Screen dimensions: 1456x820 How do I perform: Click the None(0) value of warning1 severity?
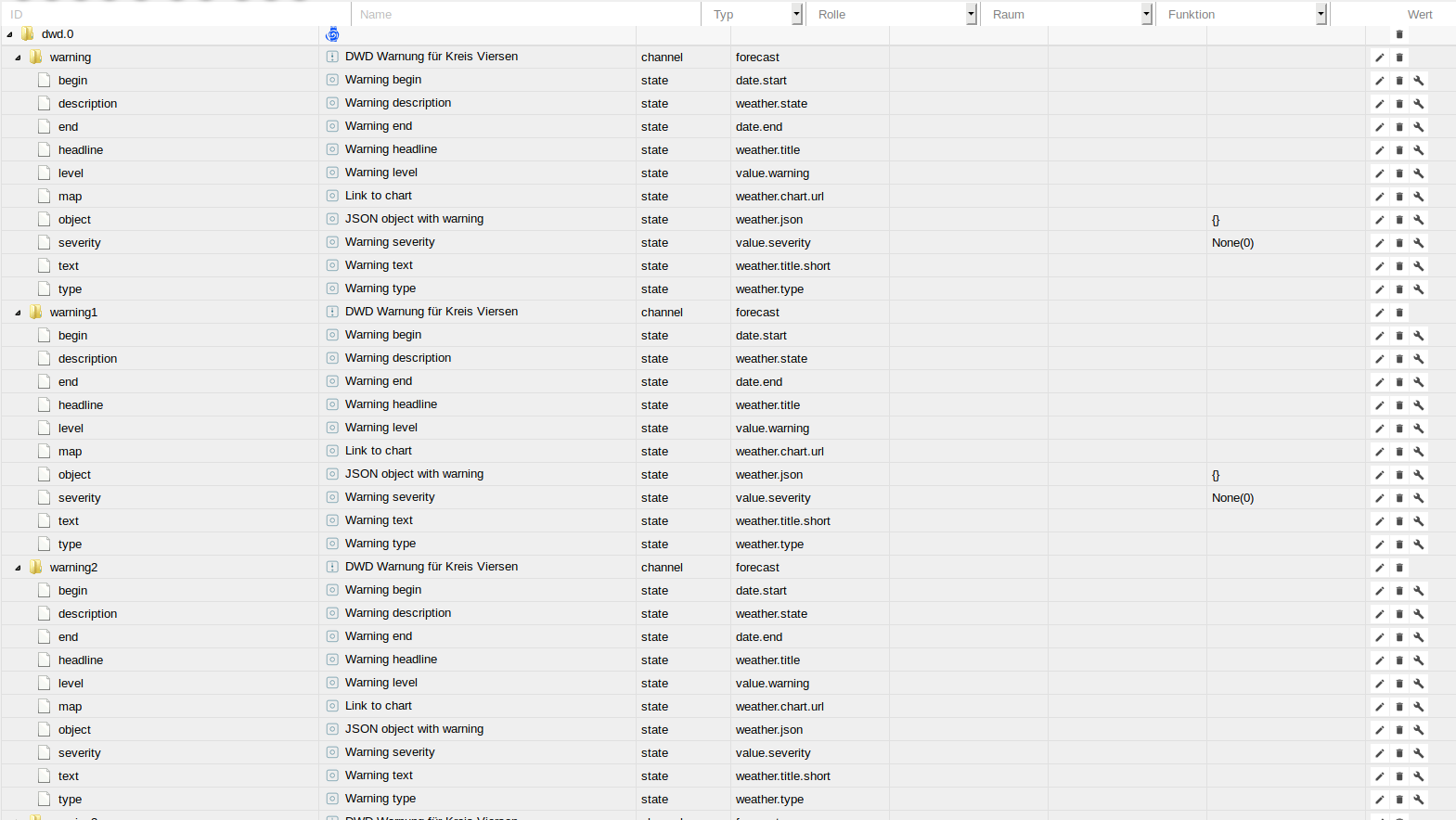click(x=1232, y=498)
